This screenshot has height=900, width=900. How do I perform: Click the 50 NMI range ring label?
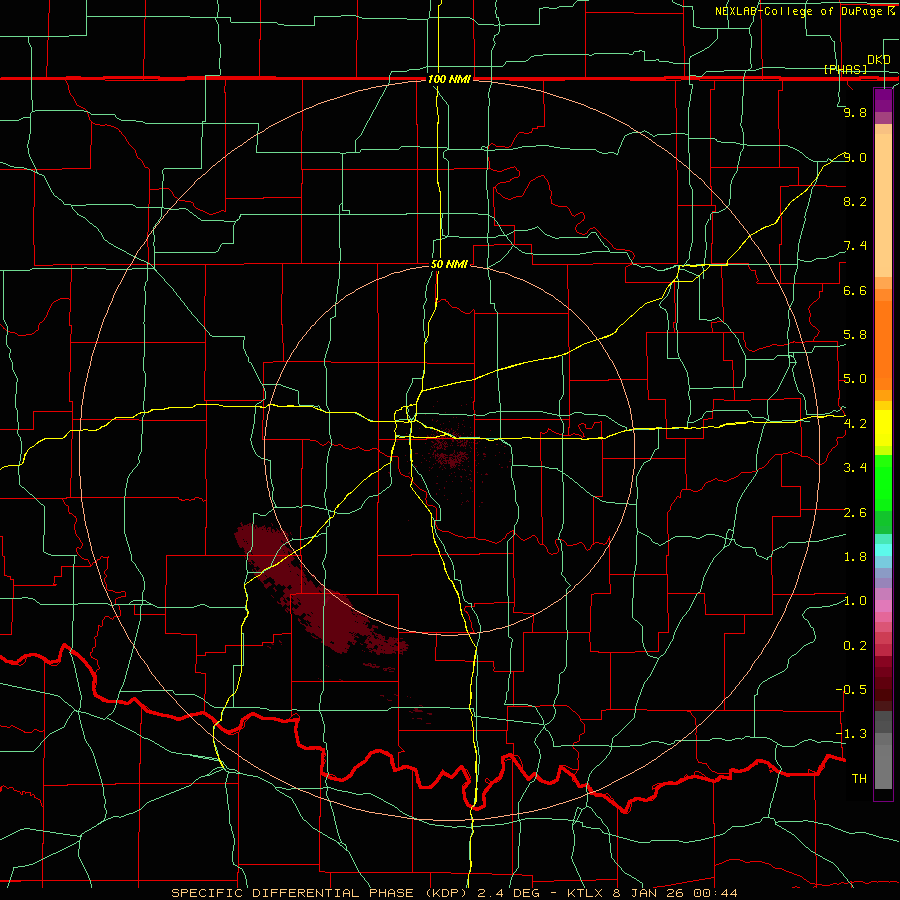click(x=449, y=265)
